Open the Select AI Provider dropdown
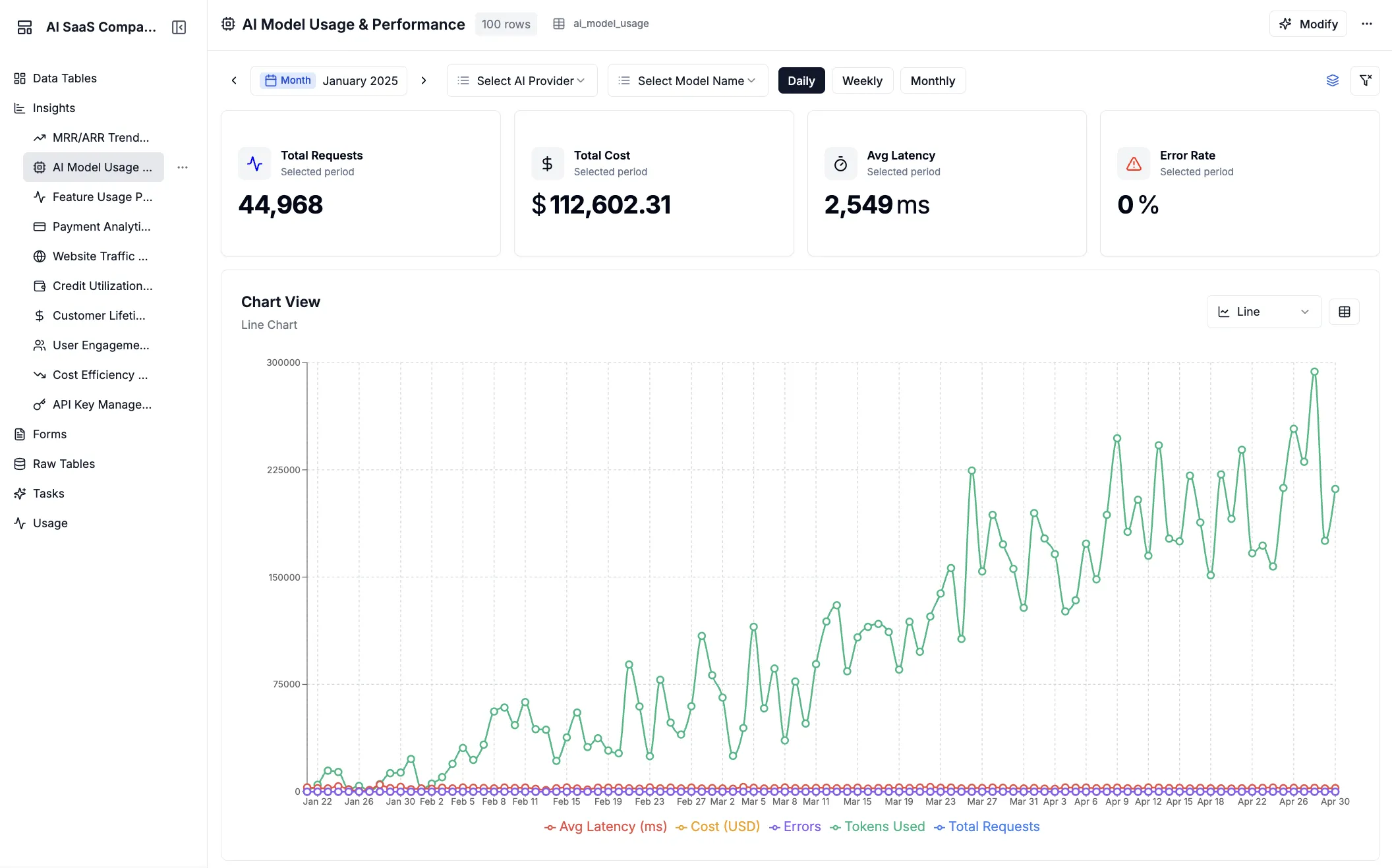The width and height of the screenshot is (1392, 868). (521, 80)
